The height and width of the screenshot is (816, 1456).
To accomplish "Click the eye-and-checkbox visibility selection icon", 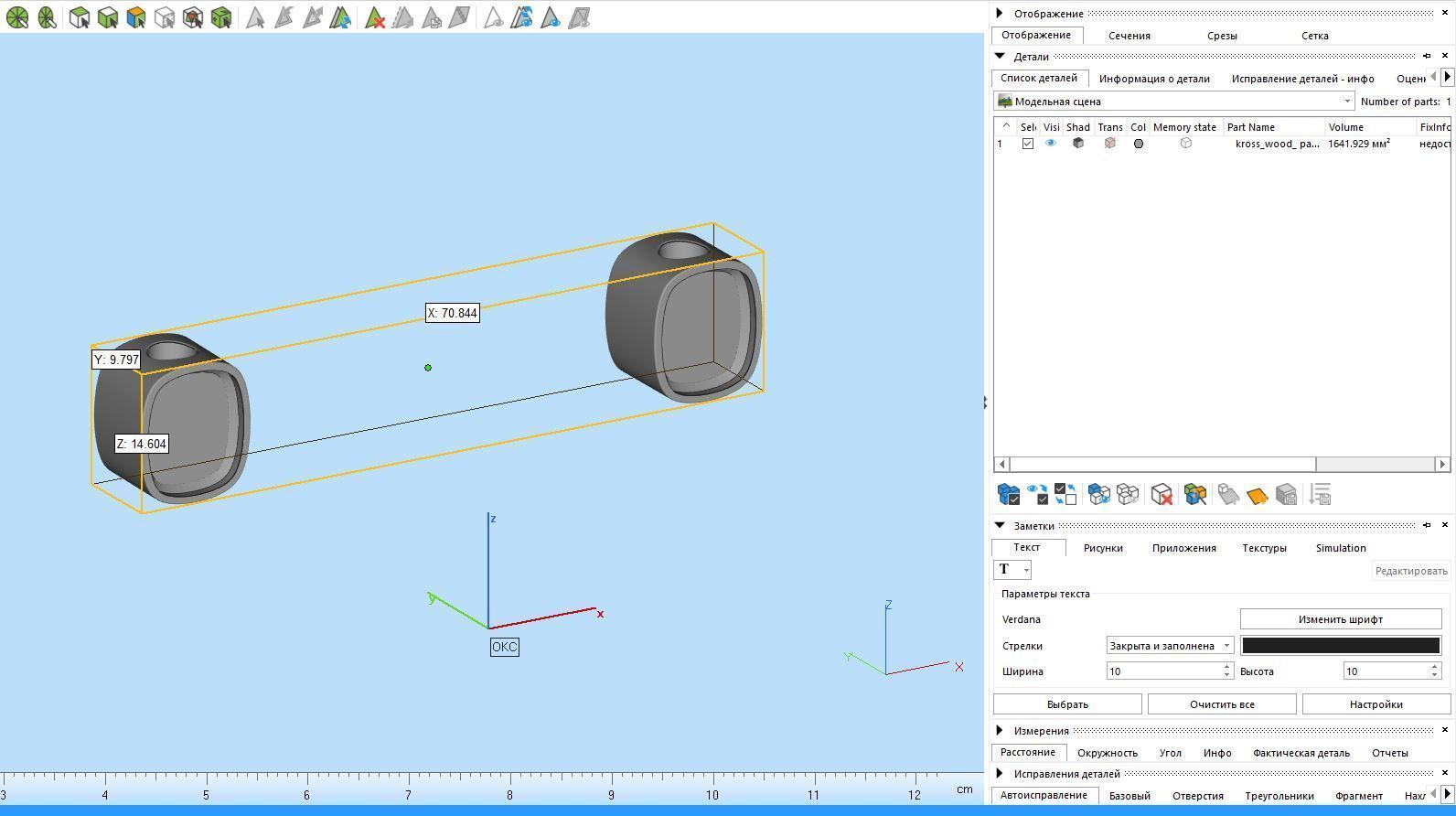I will 1037,495.
